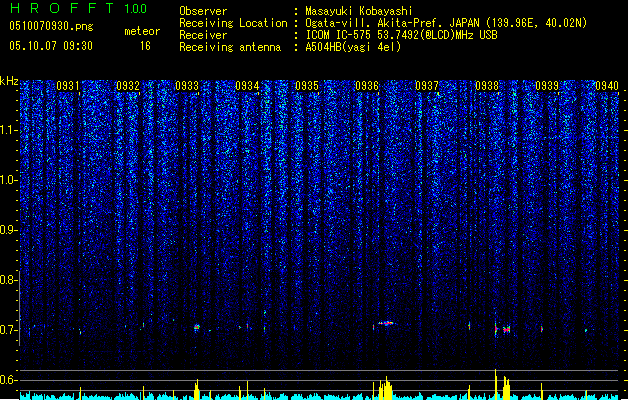This screenshot has height=400, width=629.
Task: Click the HROFFT 1.0.0 title text
Action: [79, 8]
